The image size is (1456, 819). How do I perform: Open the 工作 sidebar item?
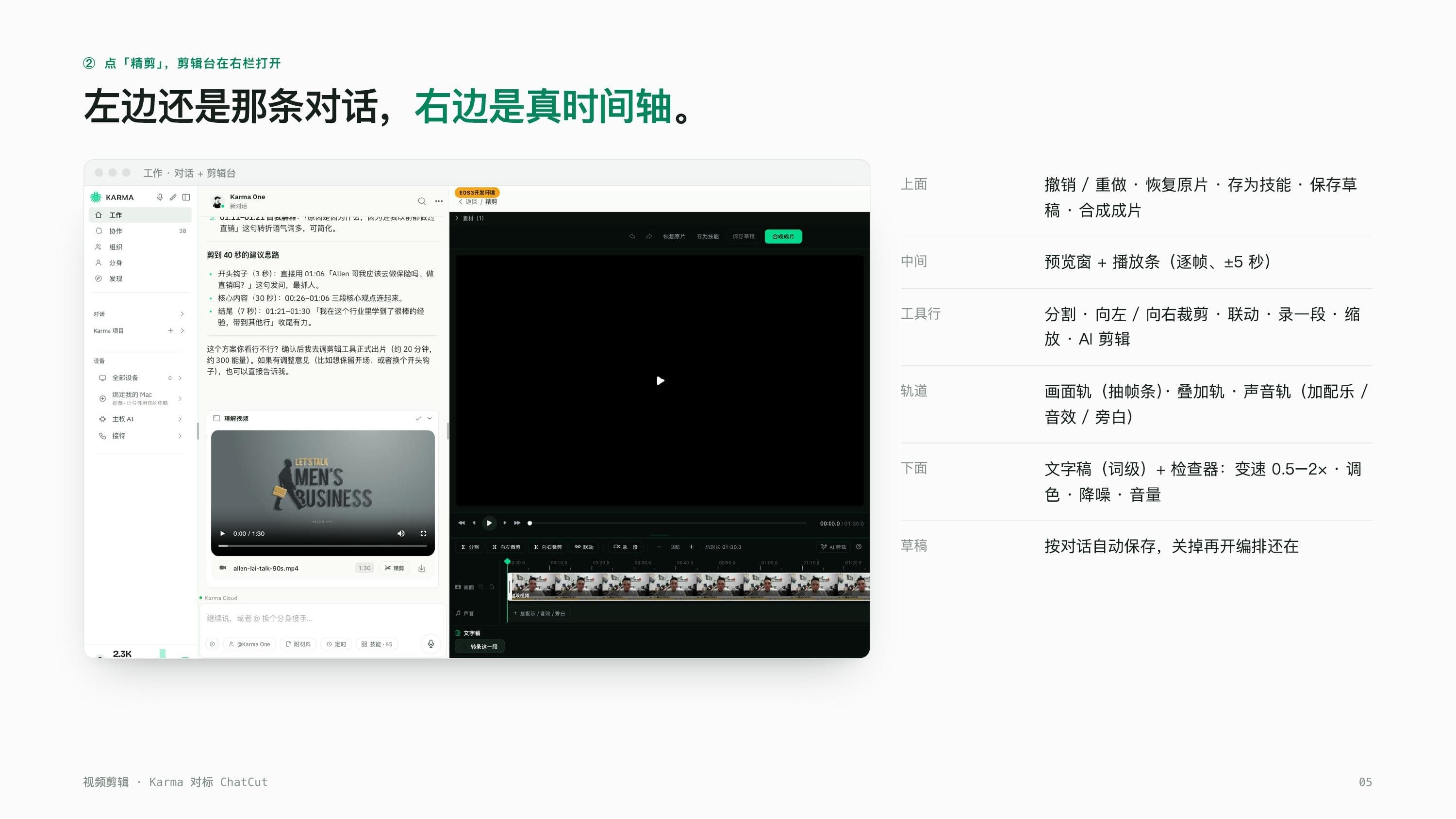(x=140, y=215)
